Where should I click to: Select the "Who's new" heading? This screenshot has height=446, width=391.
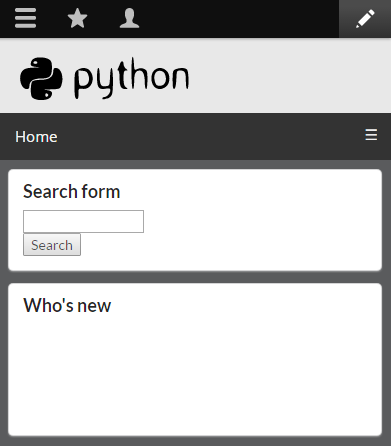click(67, 305)
